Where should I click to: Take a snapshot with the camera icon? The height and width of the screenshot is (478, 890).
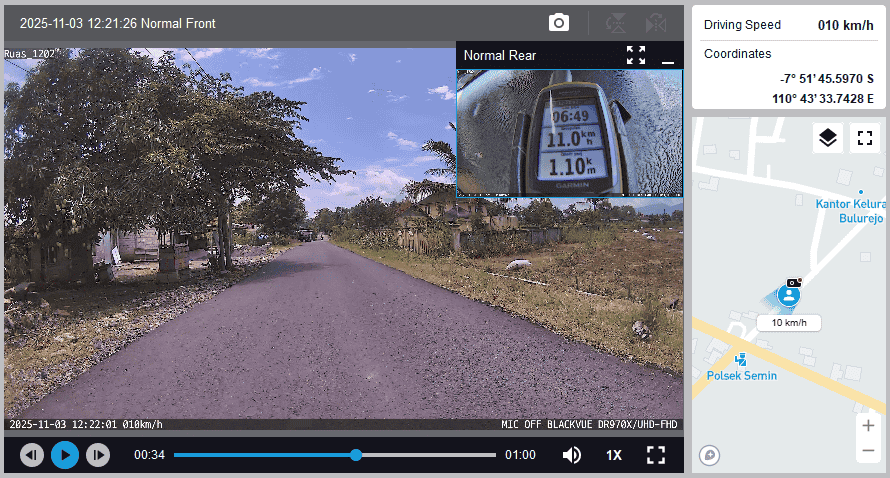point(559,23)
